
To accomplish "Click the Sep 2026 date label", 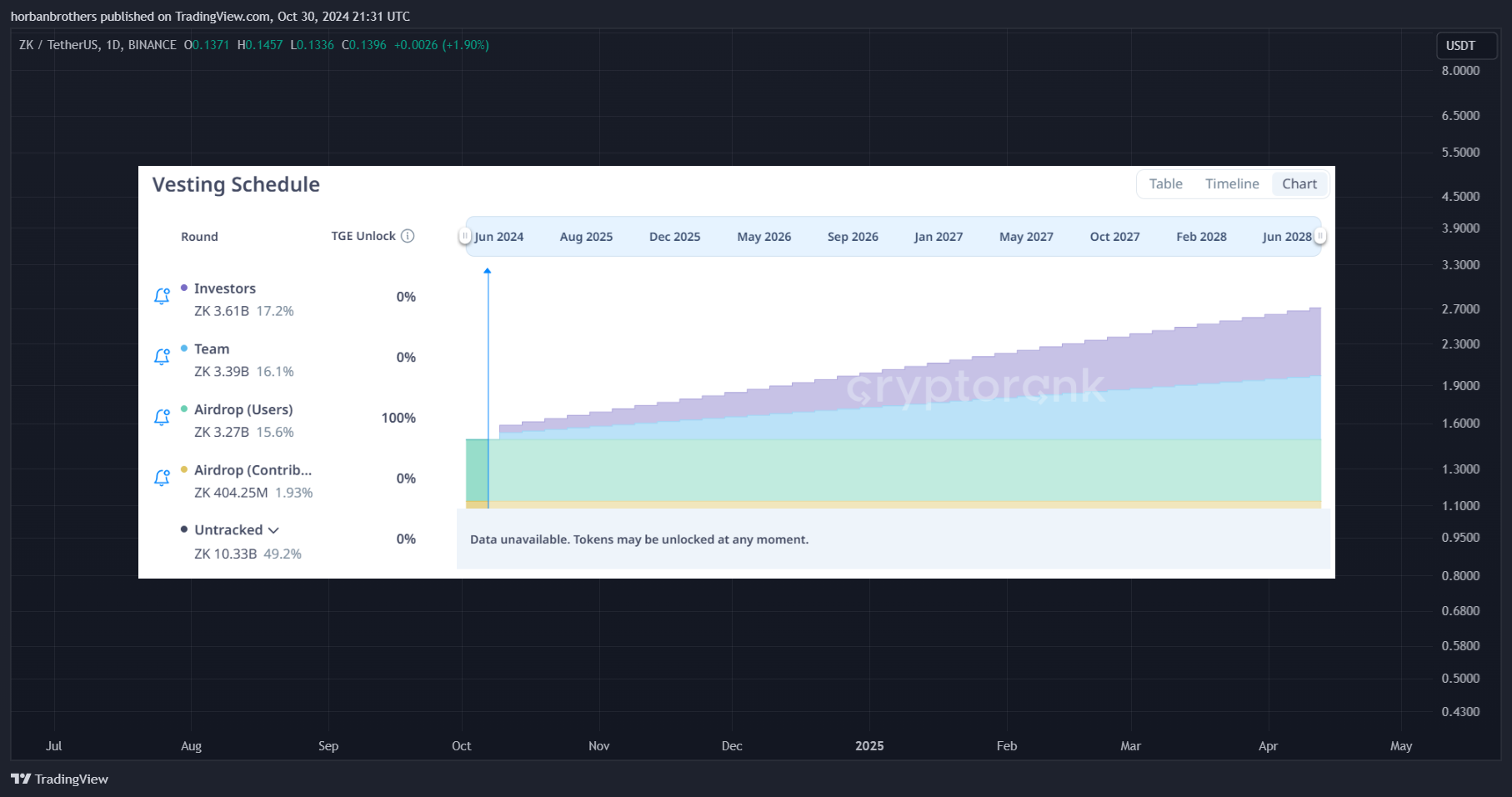I will (853, 237).
